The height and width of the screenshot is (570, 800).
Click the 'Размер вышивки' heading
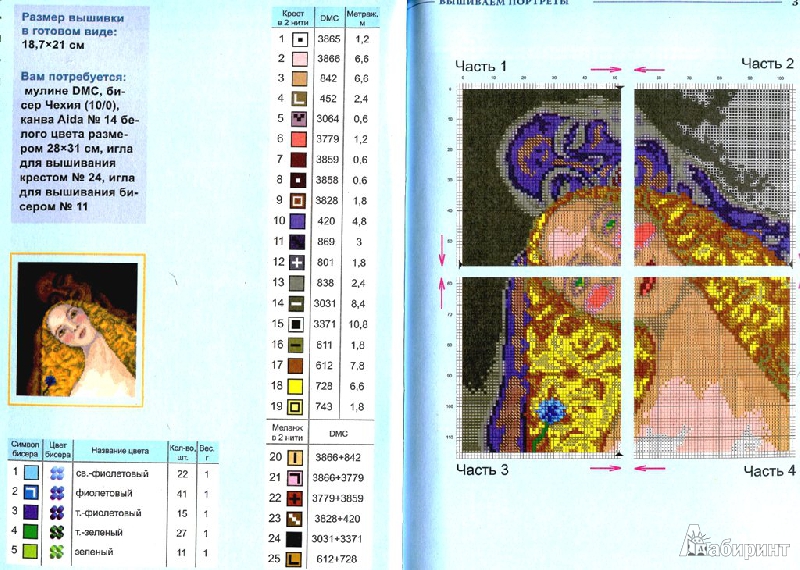73,18
